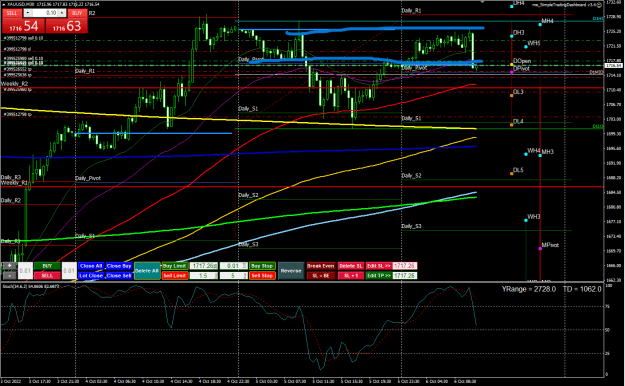Click the SL = BE button

[320, 276]
